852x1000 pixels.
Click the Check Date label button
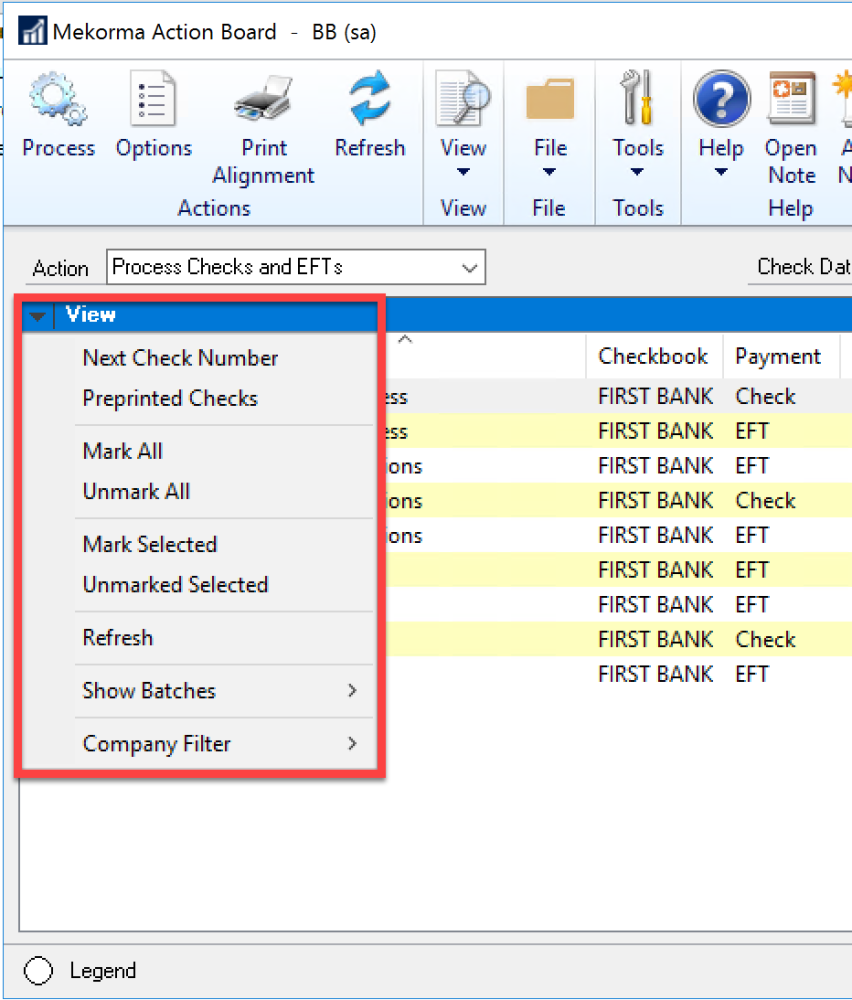pos(804,267)
